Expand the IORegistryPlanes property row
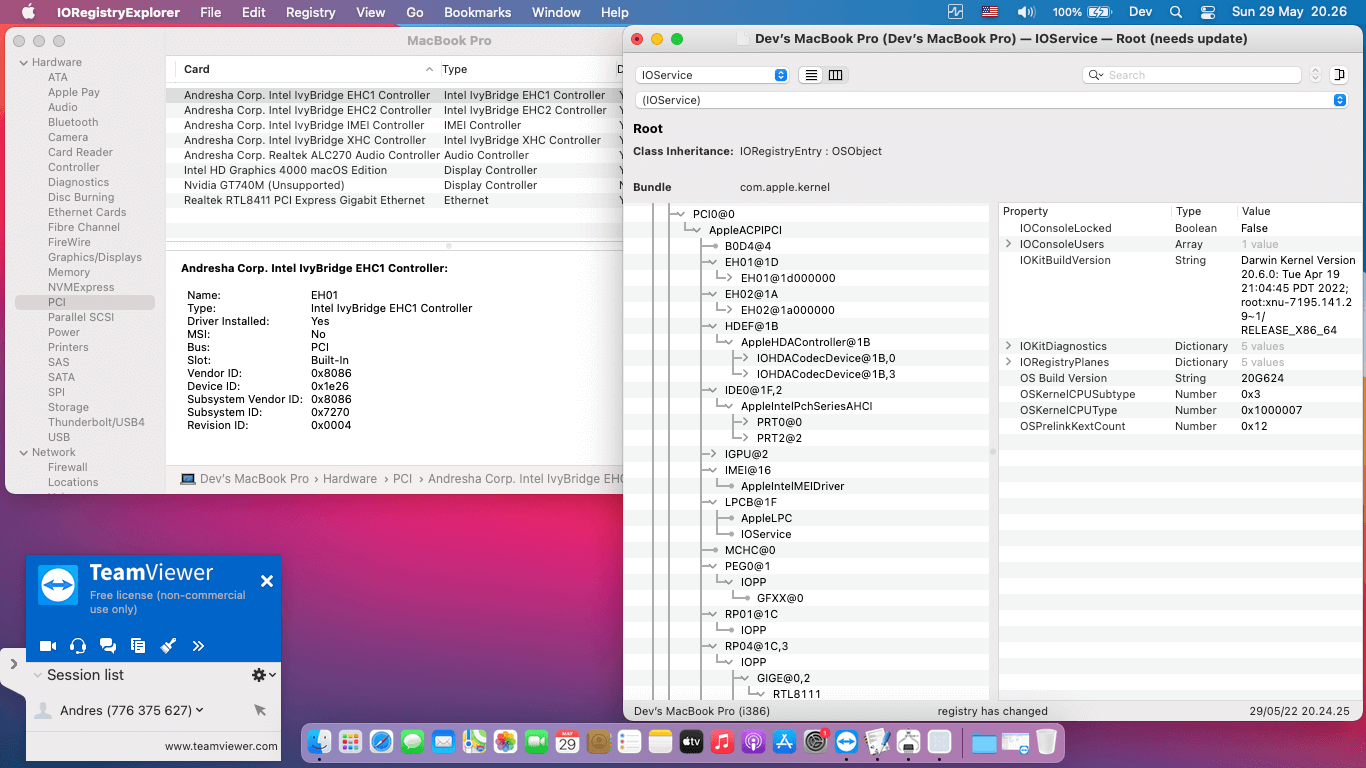 (1009, 362)
